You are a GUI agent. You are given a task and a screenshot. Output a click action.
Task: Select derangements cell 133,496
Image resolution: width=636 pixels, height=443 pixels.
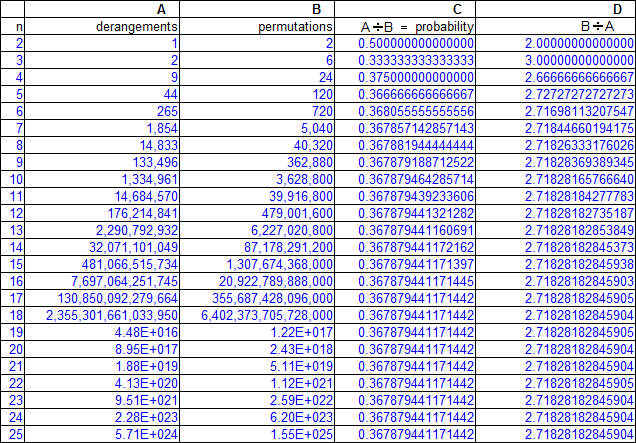tap(102, 162)
